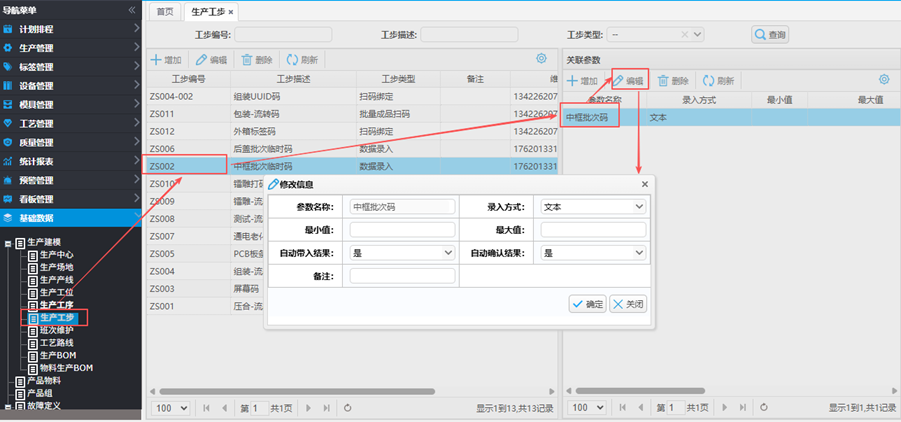Select 产品物料 in the tree

click(x=44, y=381)
